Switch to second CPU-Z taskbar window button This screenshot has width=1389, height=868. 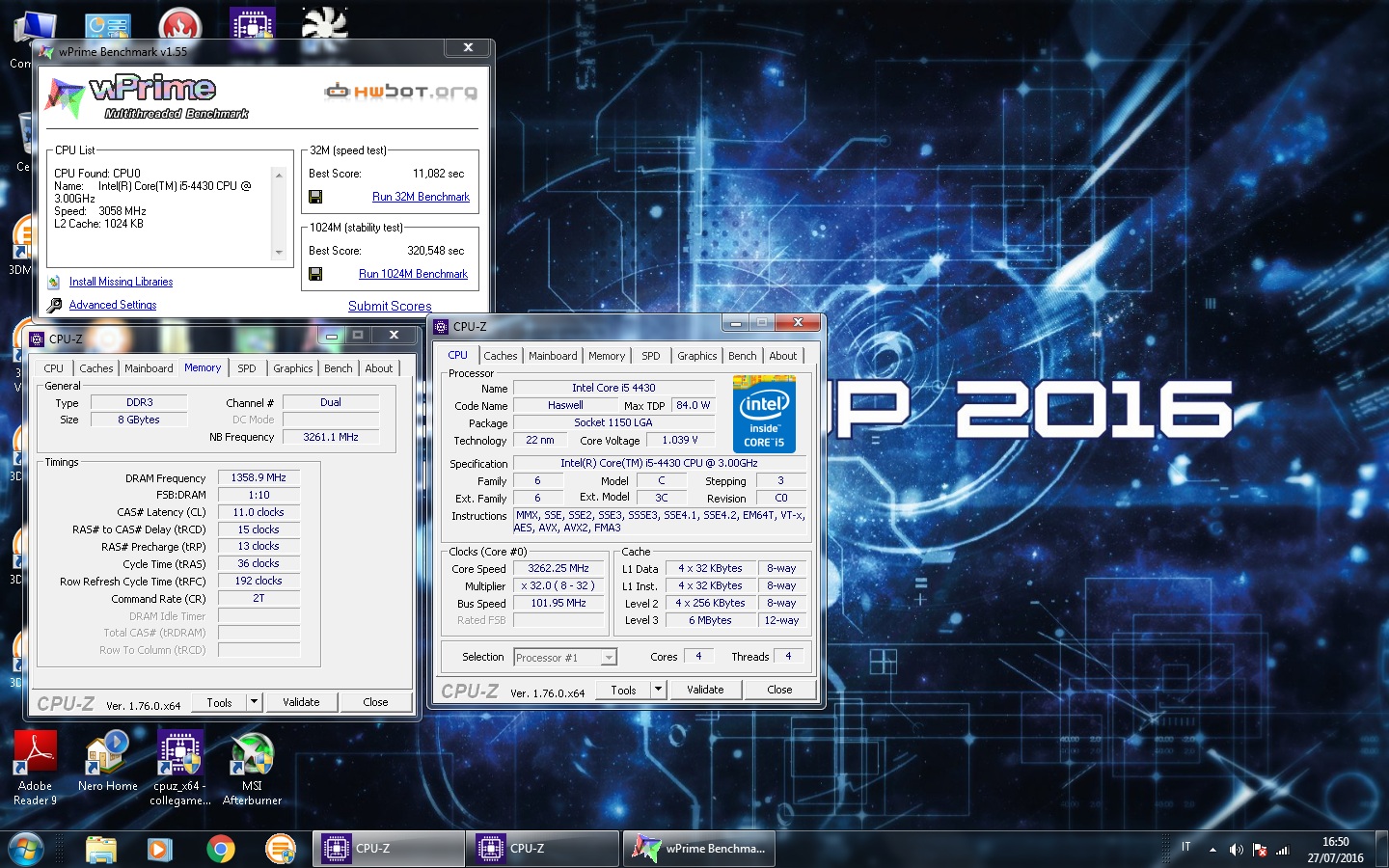coord(542,850)
